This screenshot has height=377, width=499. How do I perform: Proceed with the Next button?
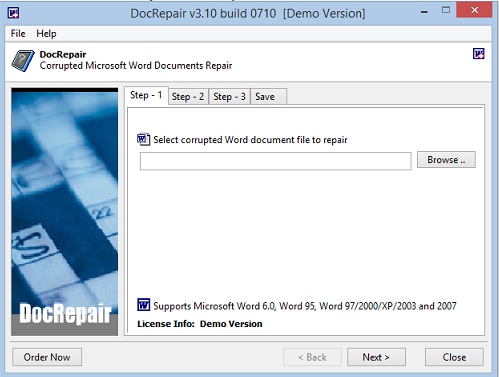click(x=376, y=357)
